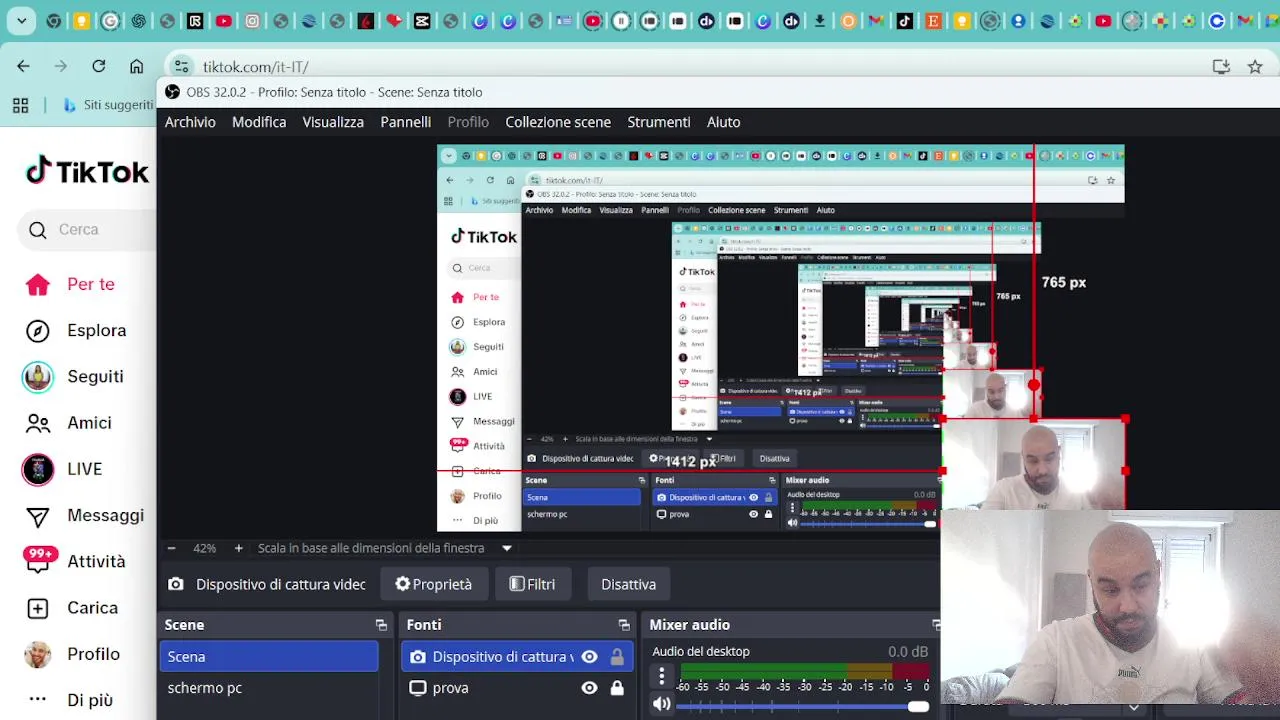Image resolution: width=1280 pixels, height=720 pixels.
Task: Click the TikTok logo
Action: tap(87, 171)
